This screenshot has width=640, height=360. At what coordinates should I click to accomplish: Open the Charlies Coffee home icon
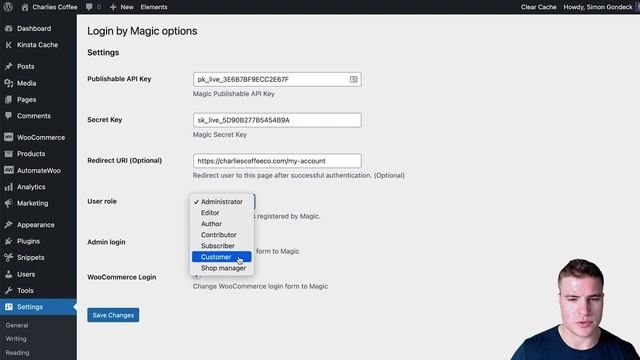25,7
